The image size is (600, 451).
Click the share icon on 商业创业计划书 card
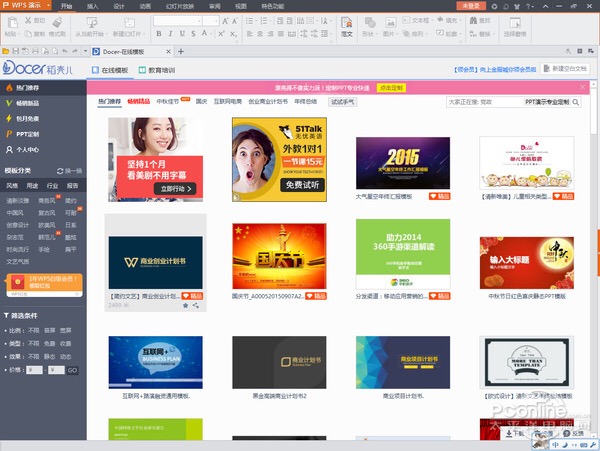tap(196, 305)
